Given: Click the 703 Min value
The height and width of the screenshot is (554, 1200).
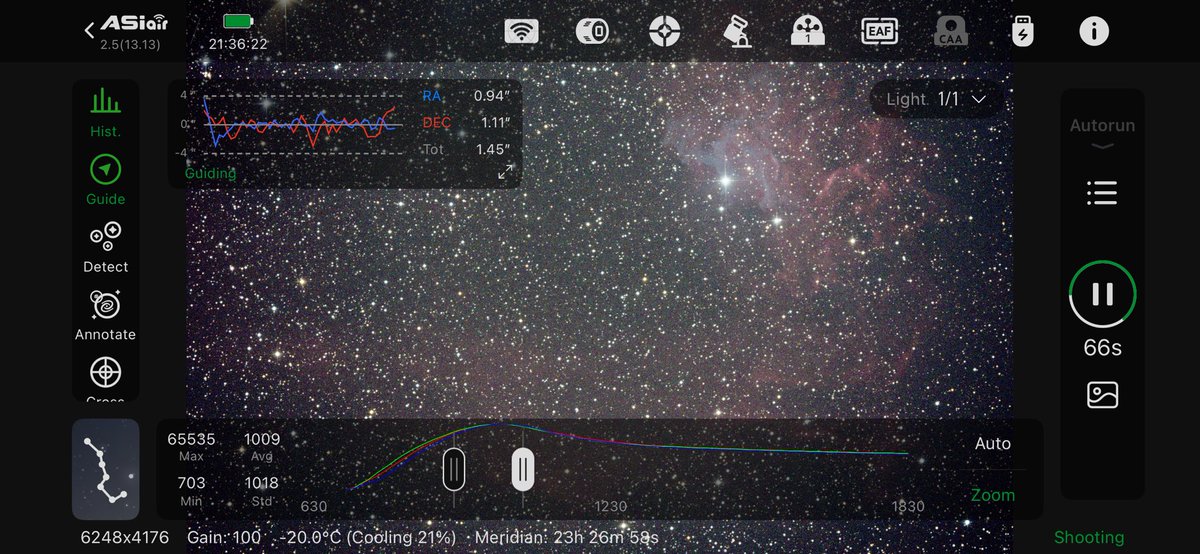Looking at the screenshot, I should 191,483.
